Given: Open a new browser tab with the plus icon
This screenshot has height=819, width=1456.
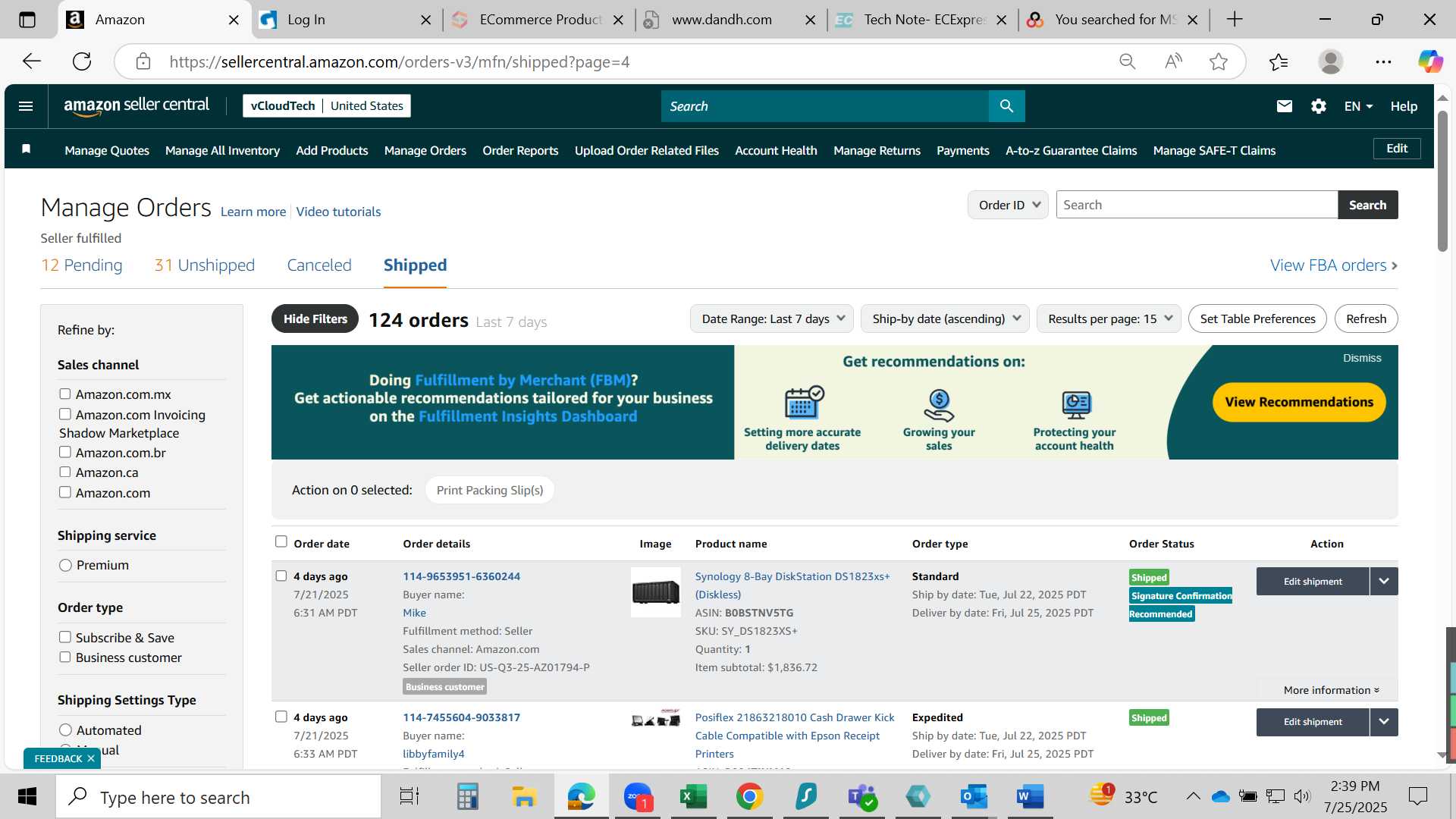Looking at the screenshot, I should (x=1235, y=20).
